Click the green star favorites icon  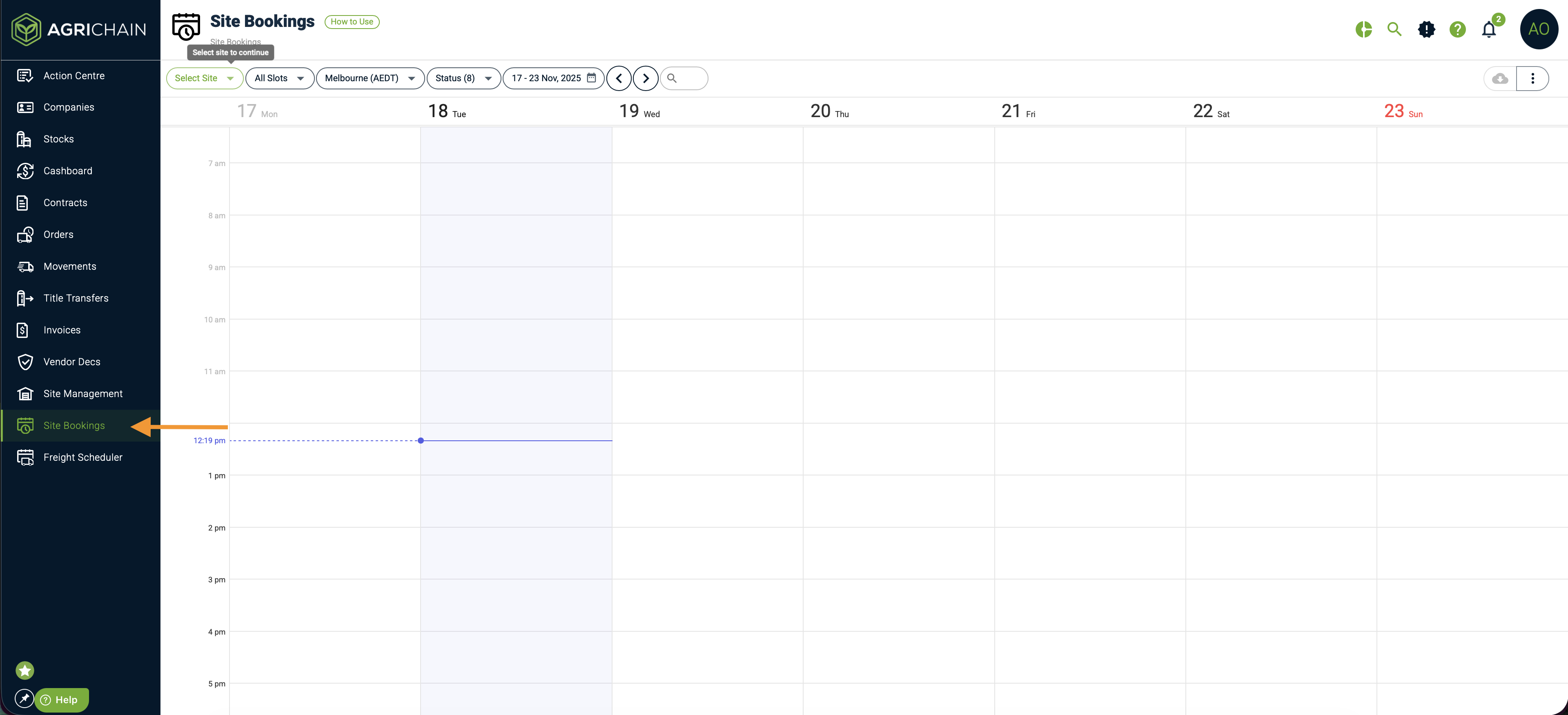[x=25, y=670]
